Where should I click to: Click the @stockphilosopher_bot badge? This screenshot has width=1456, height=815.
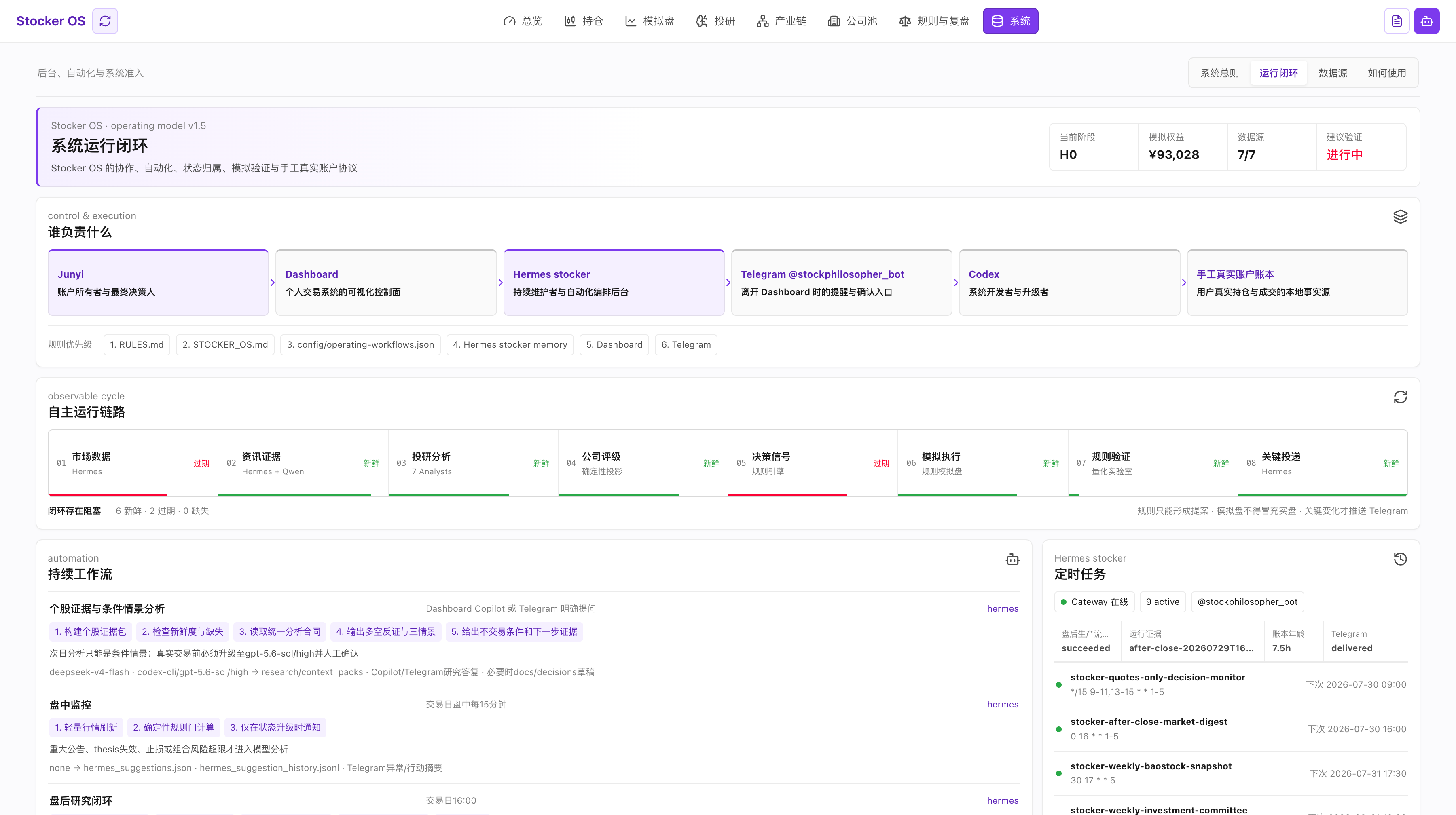click(x=1247, y=602)
